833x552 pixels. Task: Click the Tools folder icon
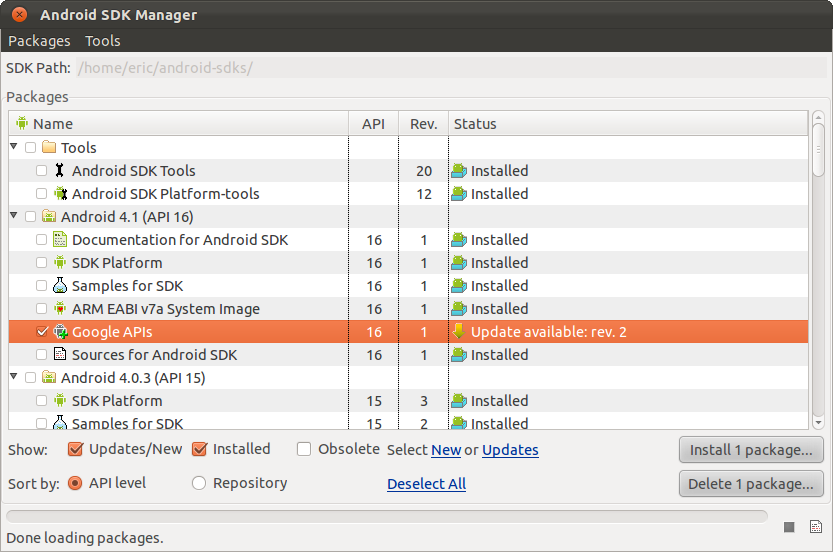(x=49, y=147)
